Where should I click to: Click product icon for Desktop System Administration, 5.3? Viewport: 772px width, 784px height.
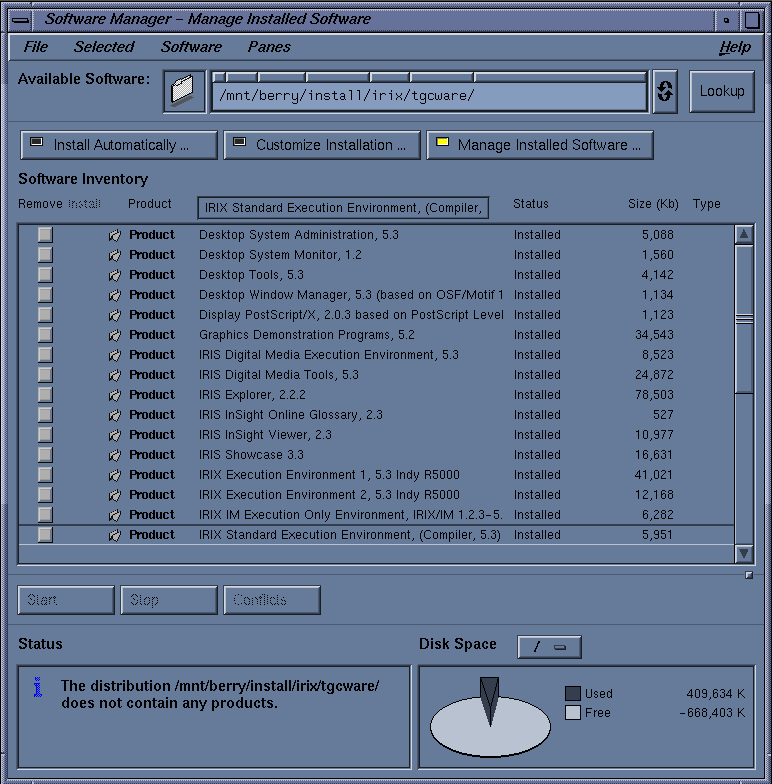115,235
